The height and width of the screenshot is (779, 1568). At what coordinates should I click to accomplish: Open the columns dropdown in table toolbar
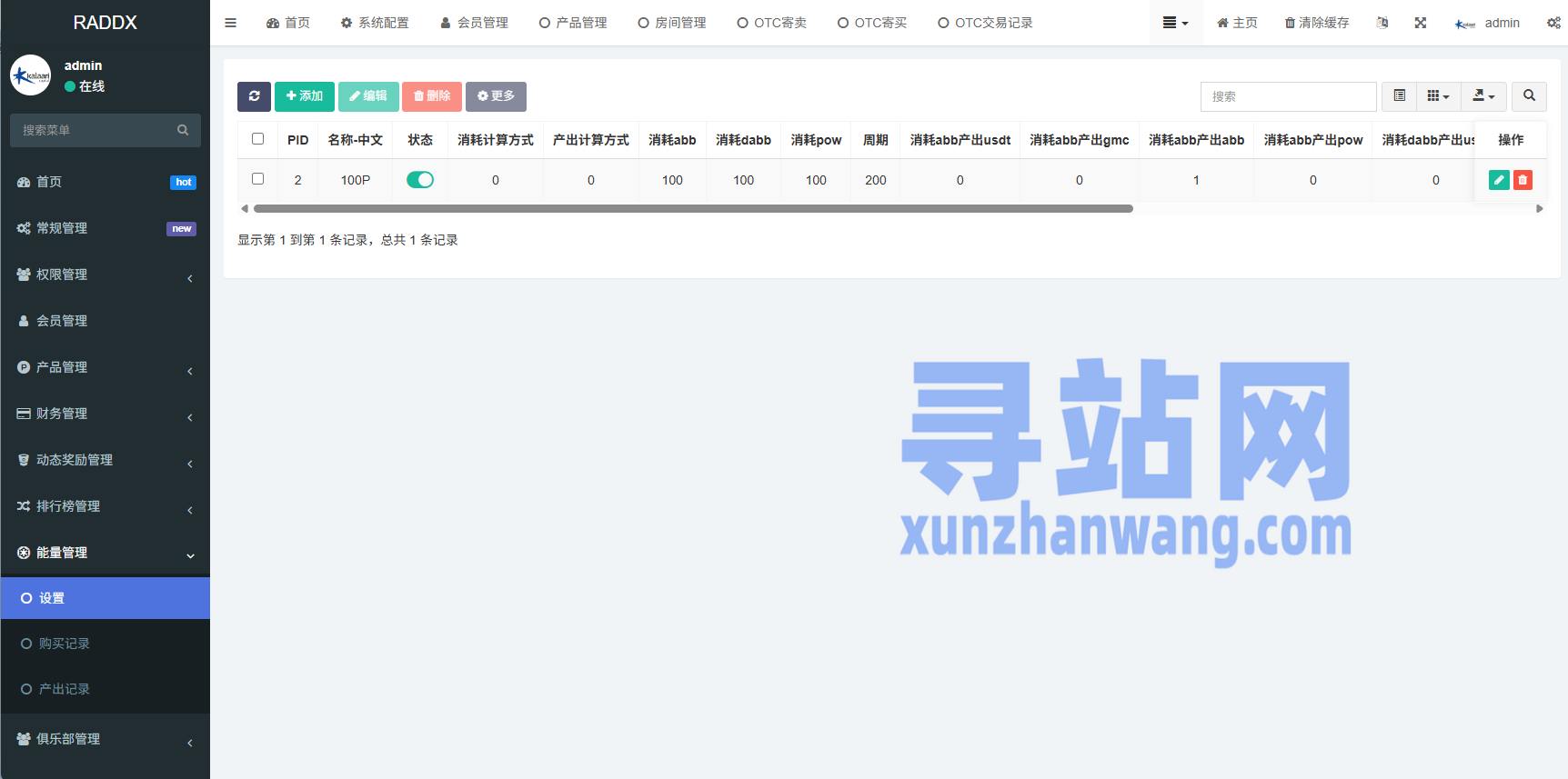coord(1438,96)
